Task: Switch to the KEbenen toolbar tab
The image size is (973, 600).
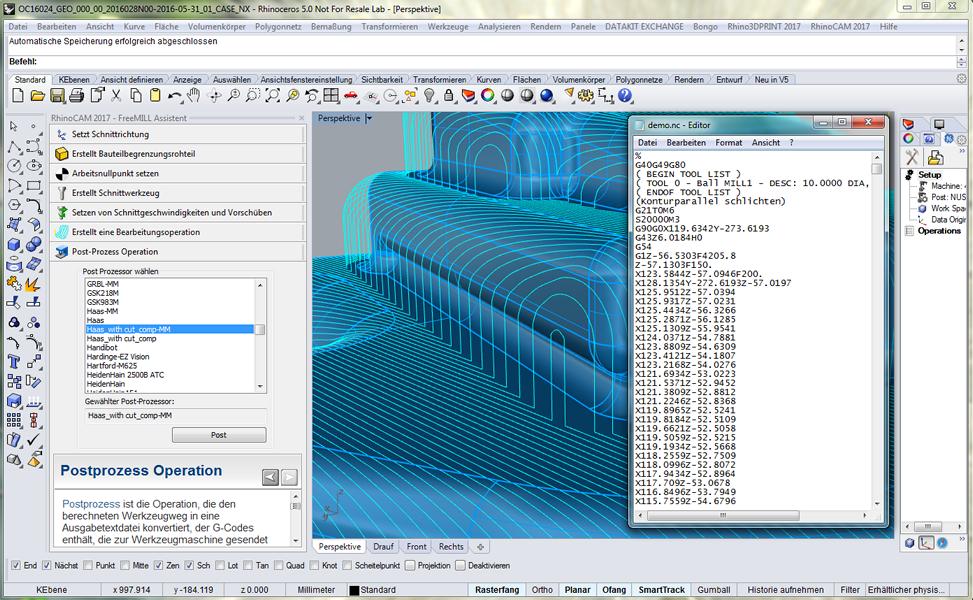Action: point(74,79)
